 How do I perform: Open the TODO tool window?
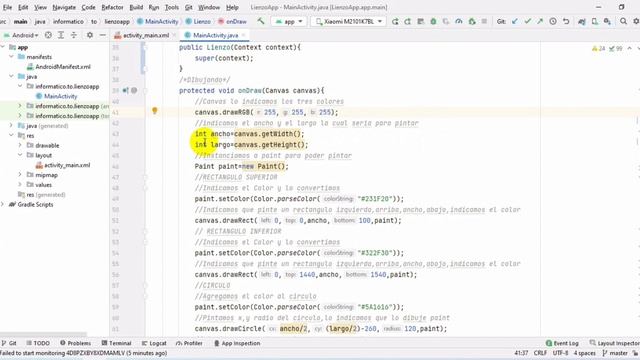[x=38, y=343]
